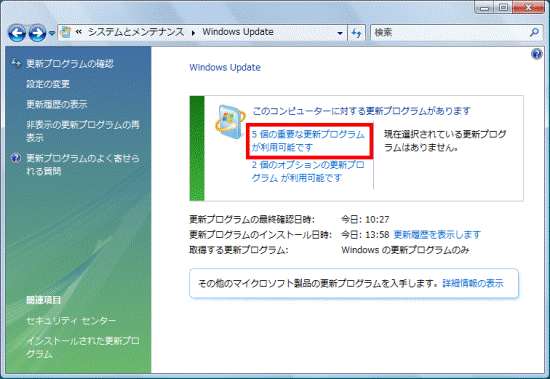The image size is (550, 379).
Task: Click the Refresh button beside address bar
Action: coord(357,33)
